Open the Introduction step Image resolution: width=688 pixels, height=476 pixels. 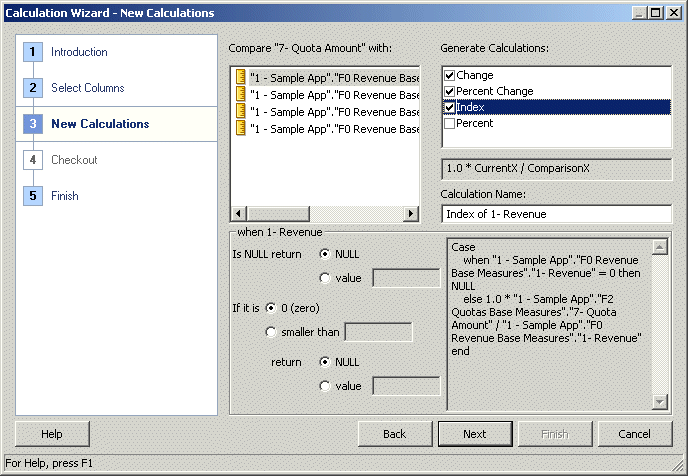point(79,52)
